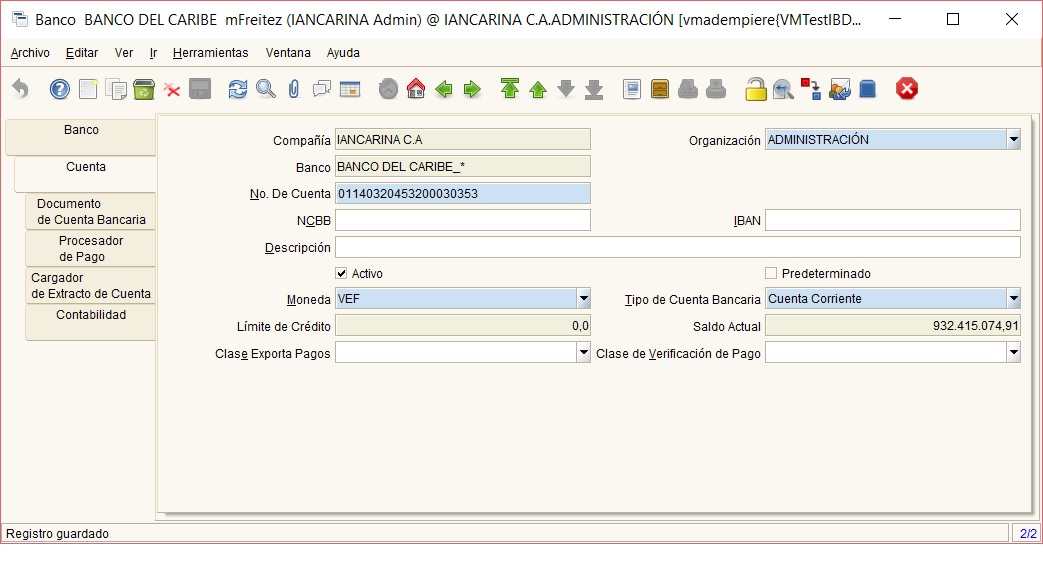Jump to last record icon
This screenshot has height=570, width=1043.
(x=594, y=88)
